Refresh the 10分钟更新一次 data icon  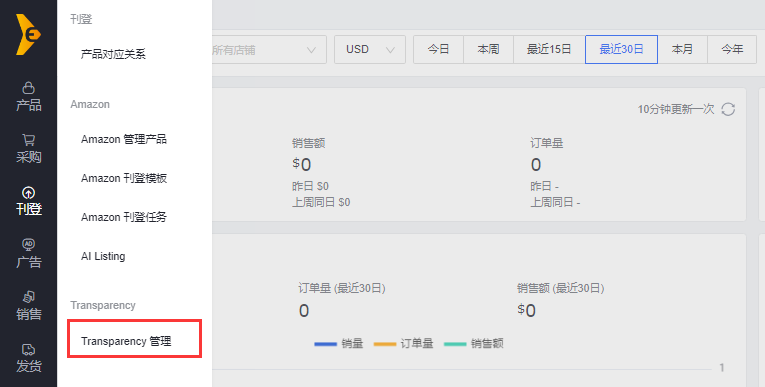pos(728,109)
